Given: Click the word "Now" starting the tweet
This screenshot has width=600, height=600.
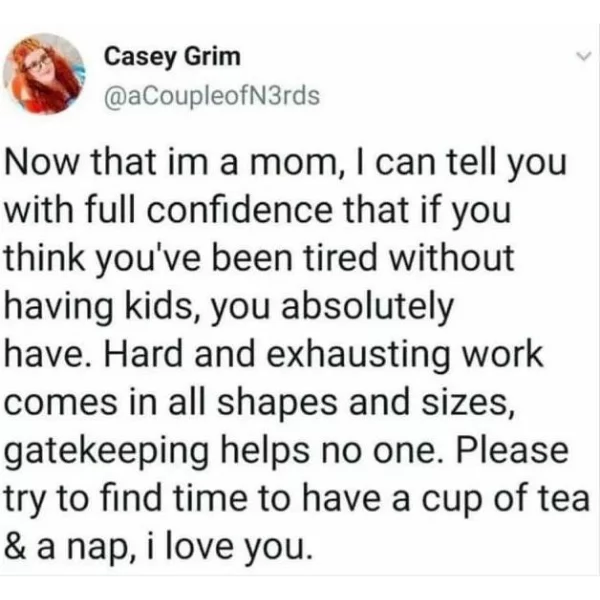Looking at the screenshot, I should click(42, 163).
